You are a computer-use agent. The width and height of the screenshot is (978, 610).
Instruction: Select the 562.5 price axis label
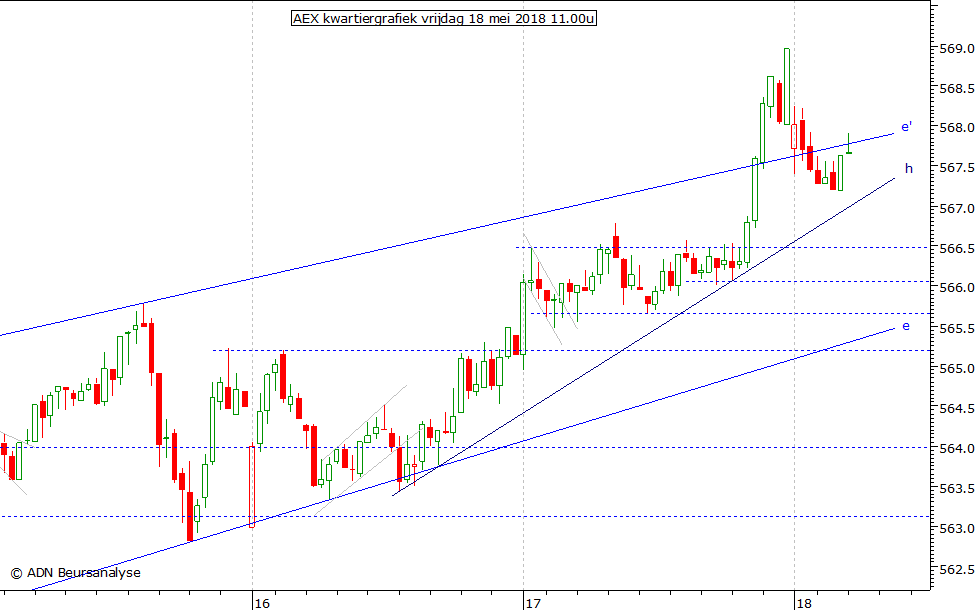(x=956, y=569)
